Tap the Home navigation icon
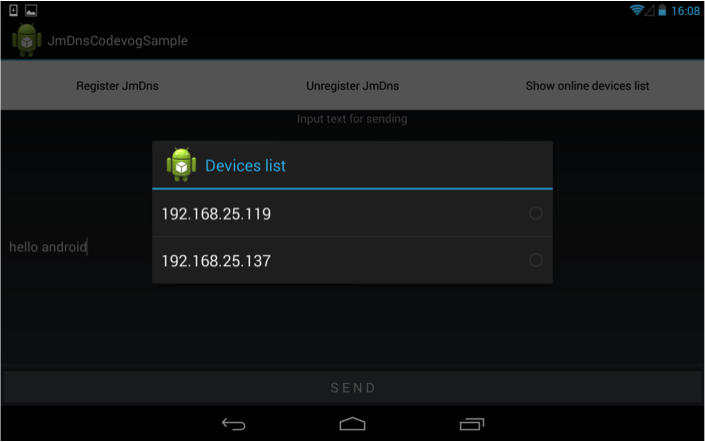Viewport: 705px width, 442px height. tap(352, 424)
